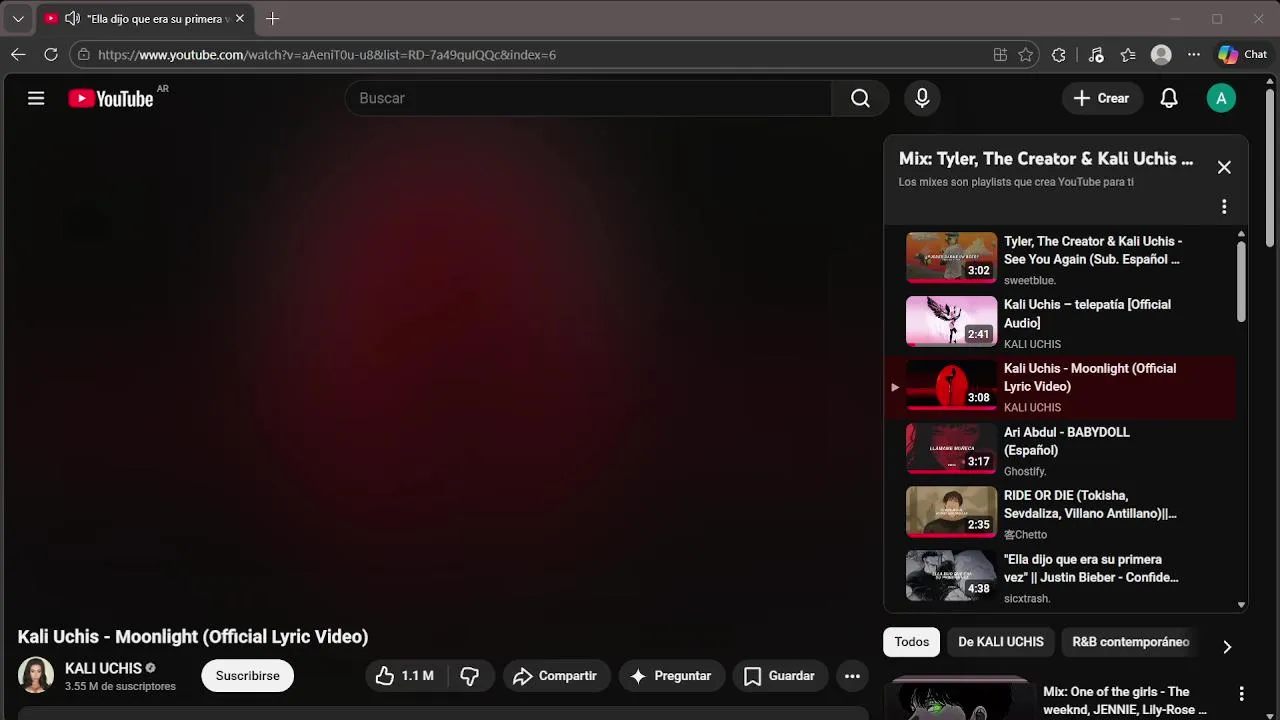
Task: Click sweetblue. channel name in playlist
Action: (x=1030, y=281)
